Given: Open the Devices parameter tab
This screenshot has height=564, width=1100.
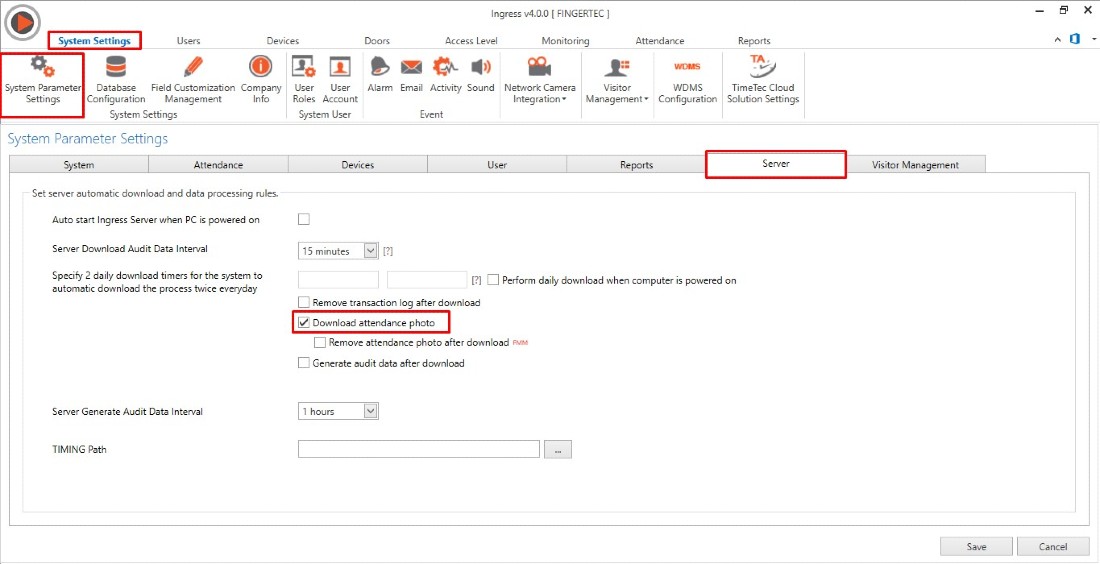Looking at the screenshot, I should 358,165.
